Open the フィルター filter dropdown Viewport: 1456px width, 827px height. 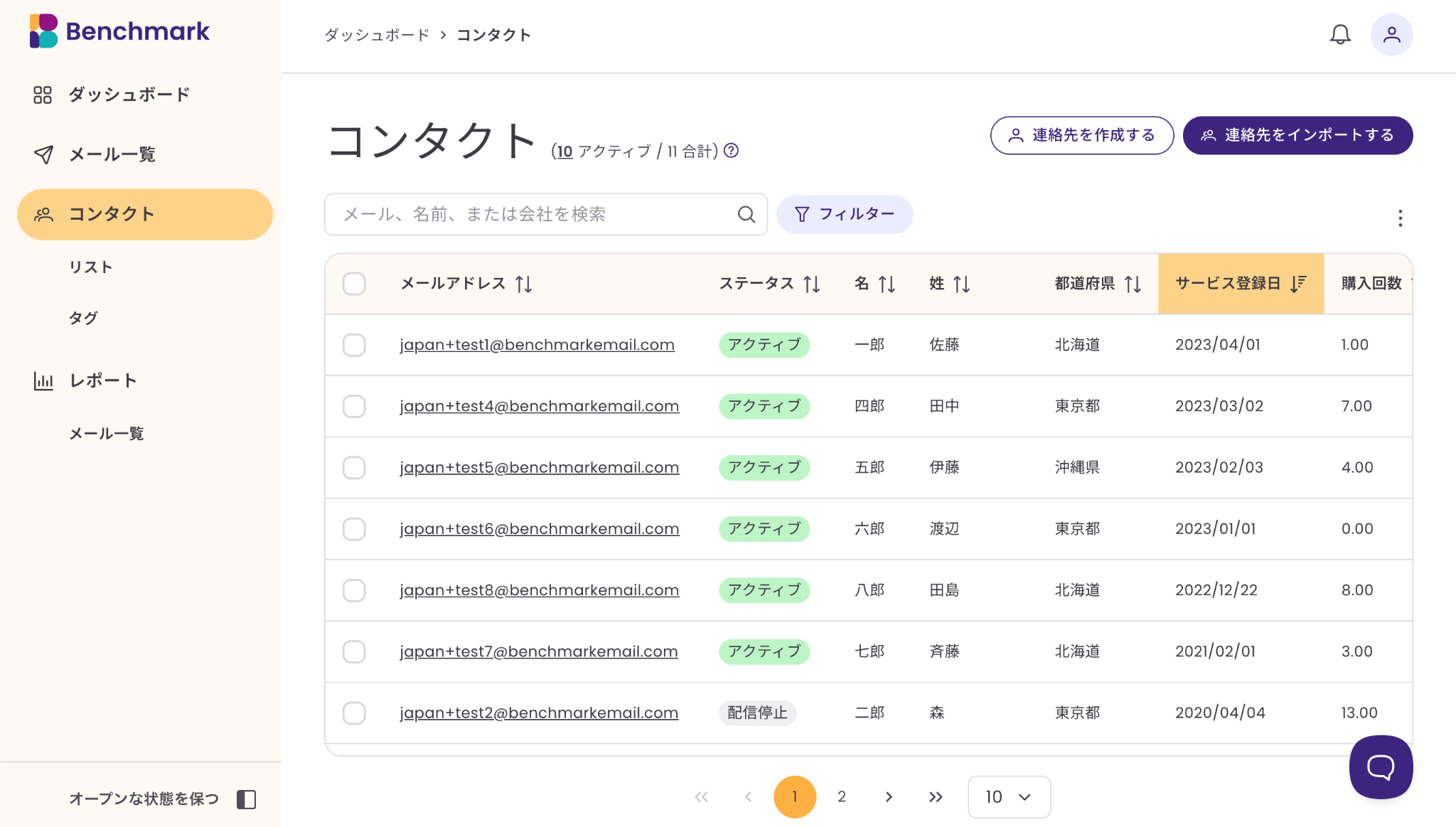(x=844, y=215)
